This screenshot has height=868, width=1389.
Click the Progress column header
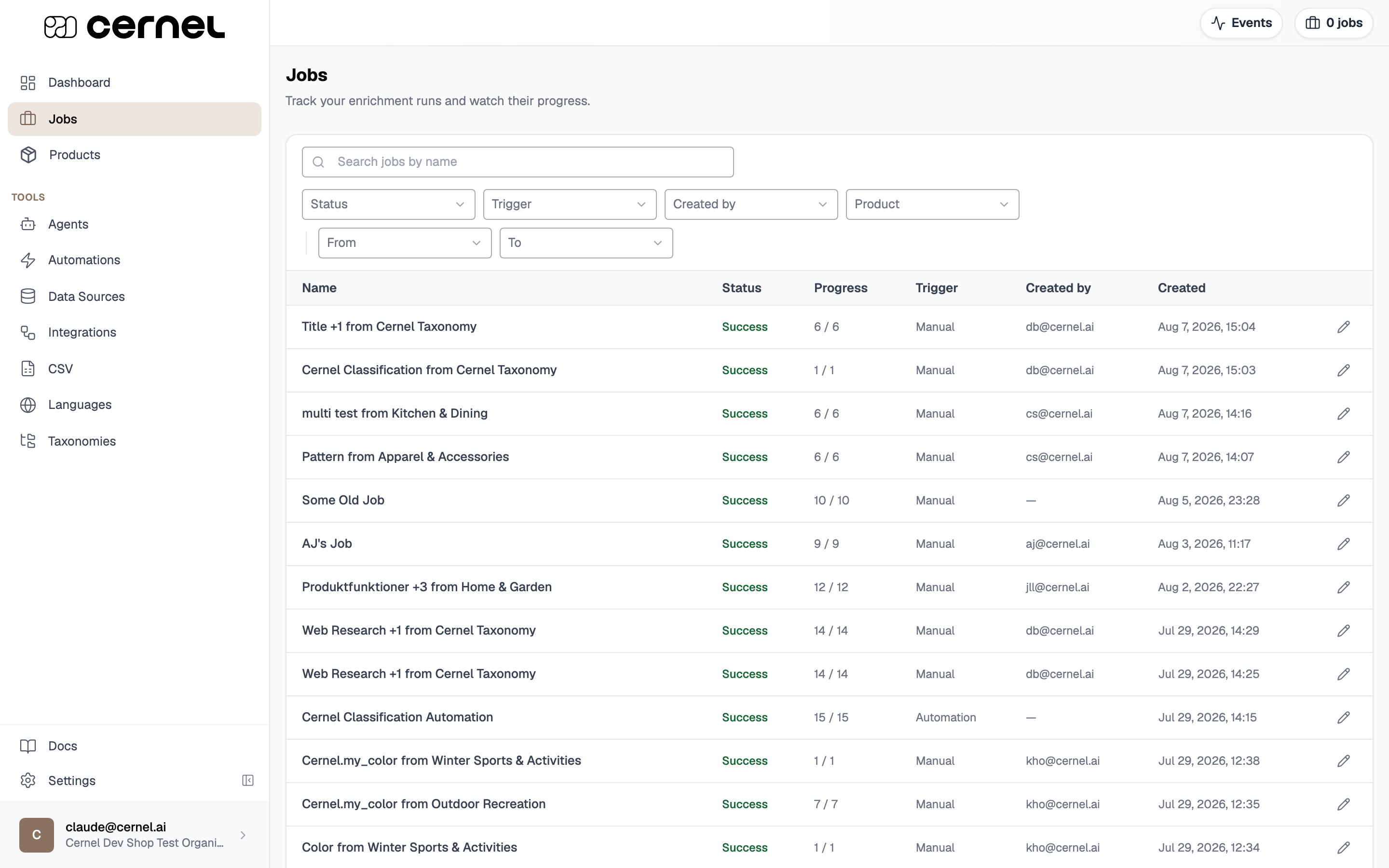point(841,287)
